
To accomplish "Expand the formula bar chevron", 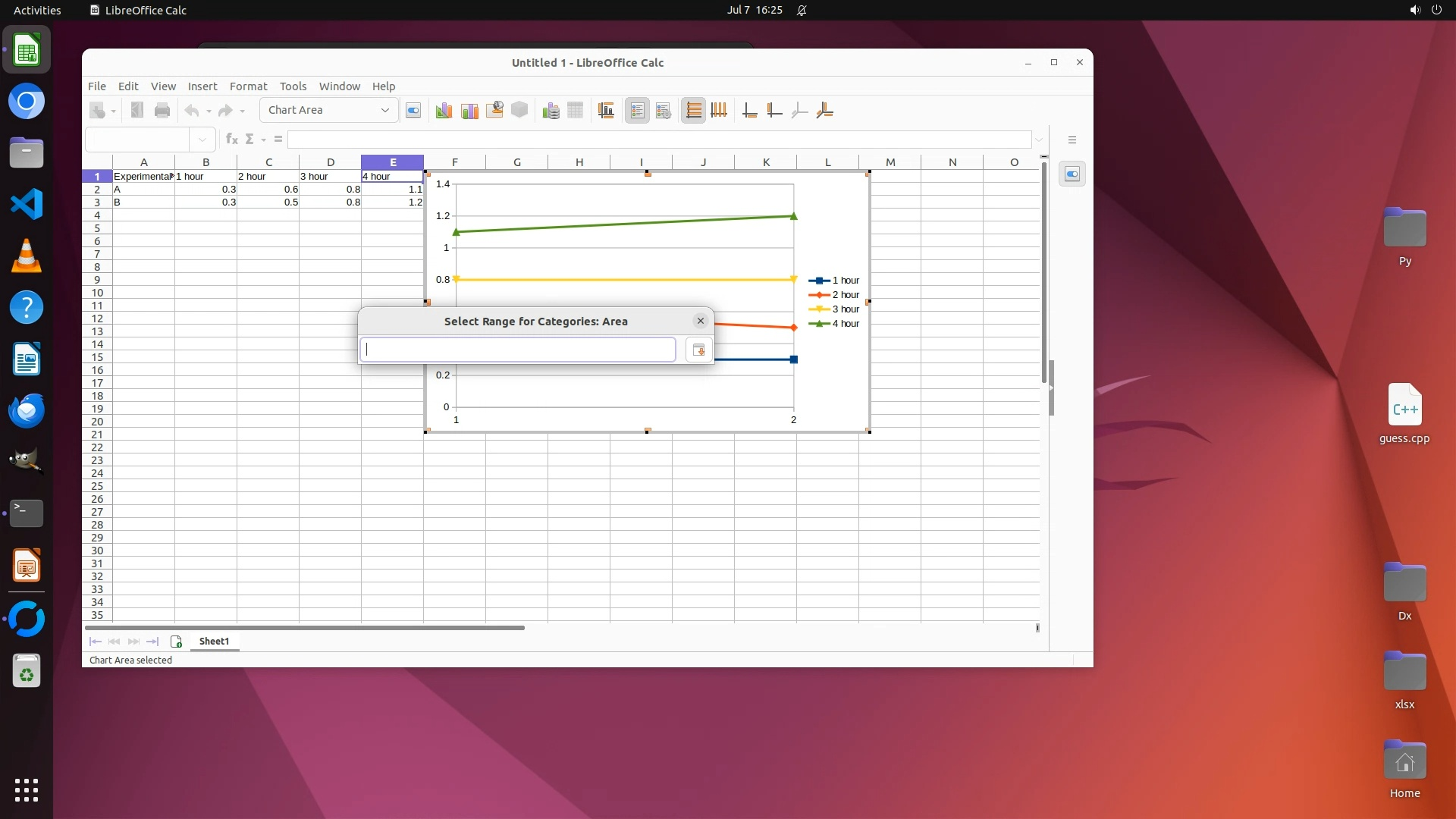I will tap(1039, 140).
